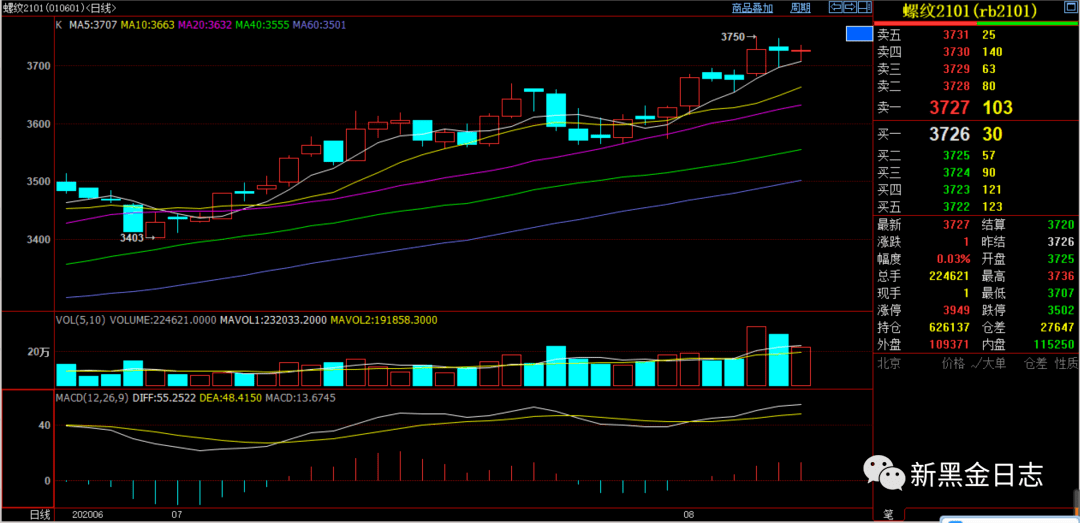Click the 卖四 price 3730

coord(957,52)
